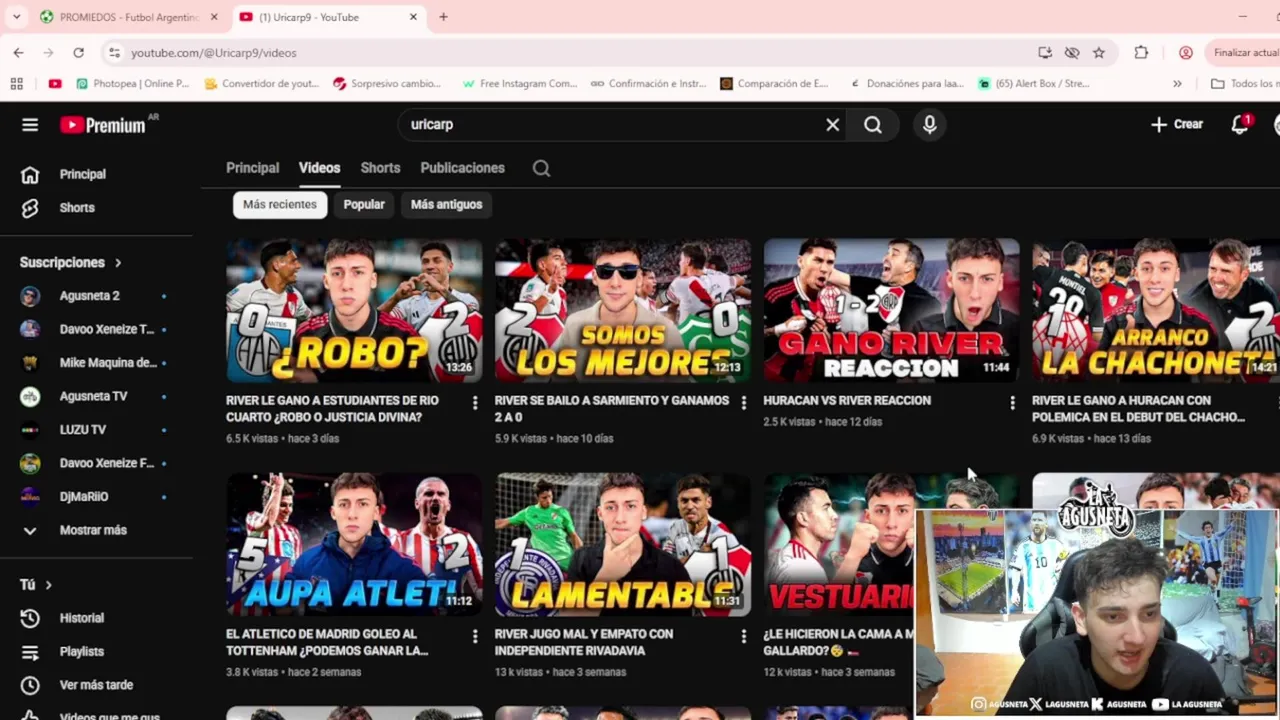
Task: Click the Crear plus button
Action: 1177,124
